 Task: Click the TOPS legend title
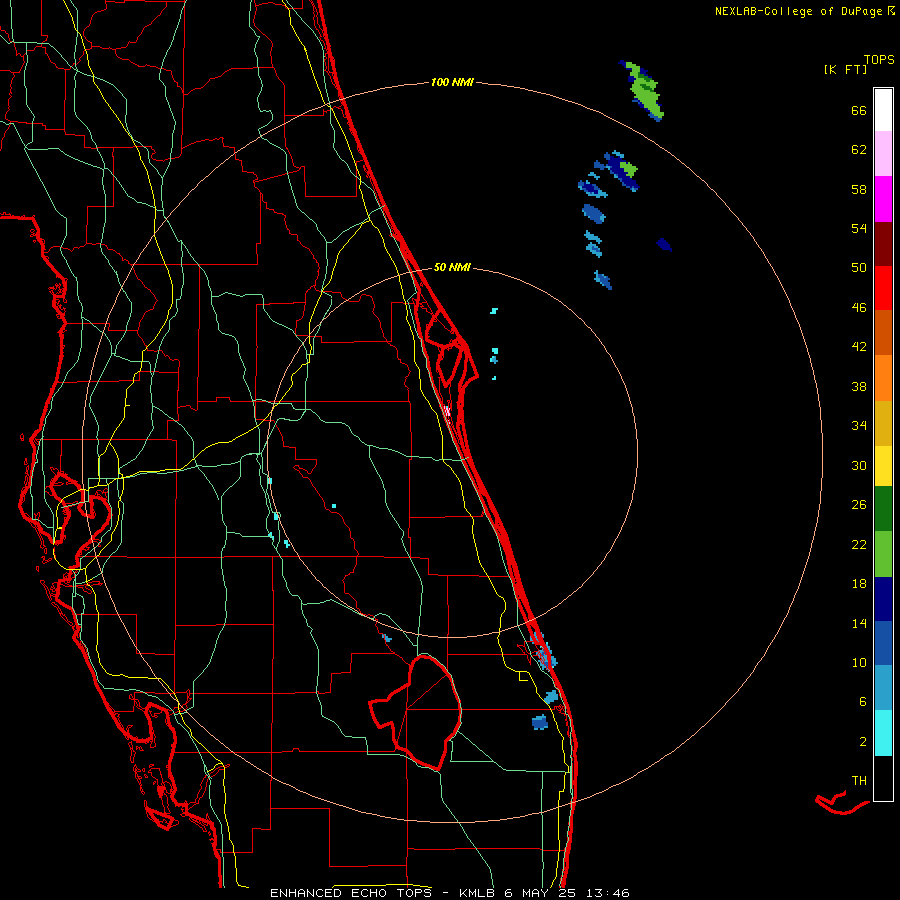879,59
